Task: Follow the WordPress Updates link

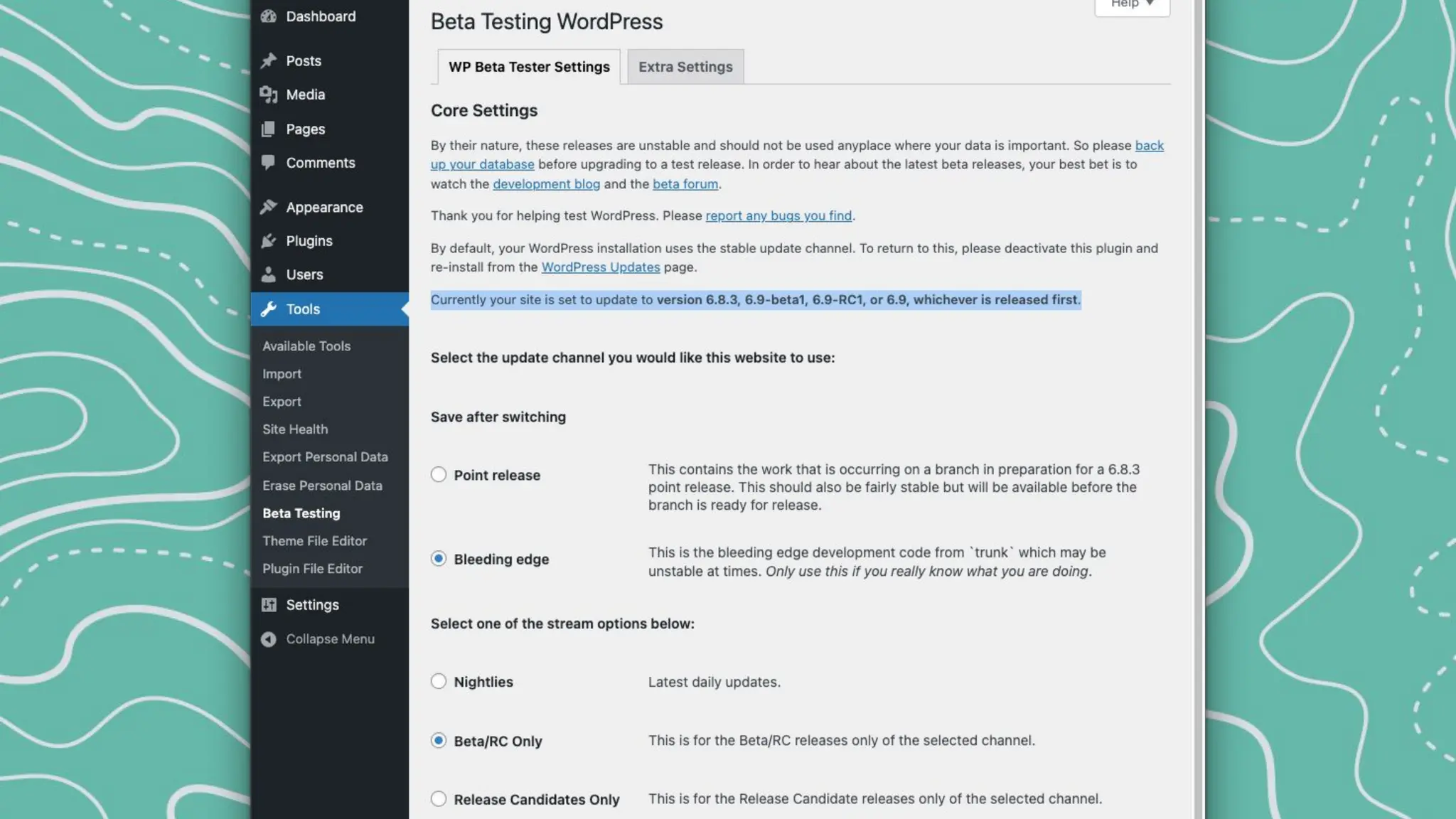Action: 600,267
